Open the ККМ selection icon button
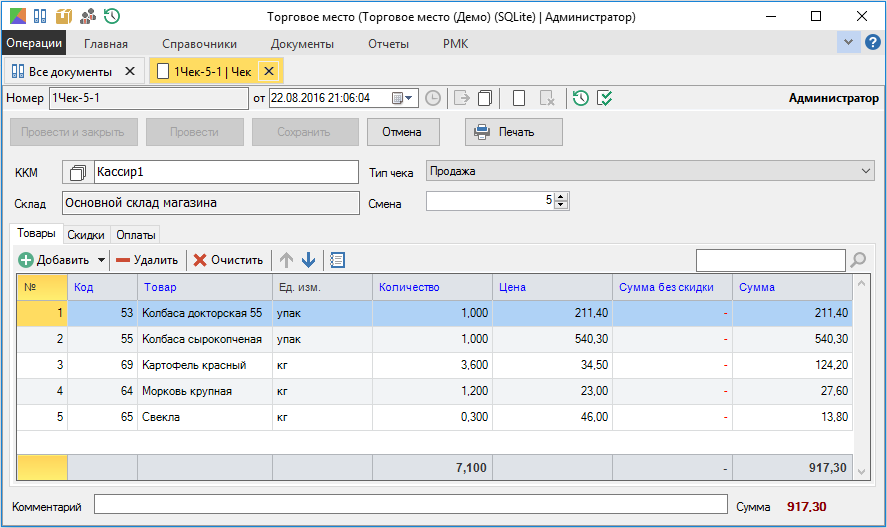Screen dimensions: 887x528 pyautogui.click(x=78, y=172)
